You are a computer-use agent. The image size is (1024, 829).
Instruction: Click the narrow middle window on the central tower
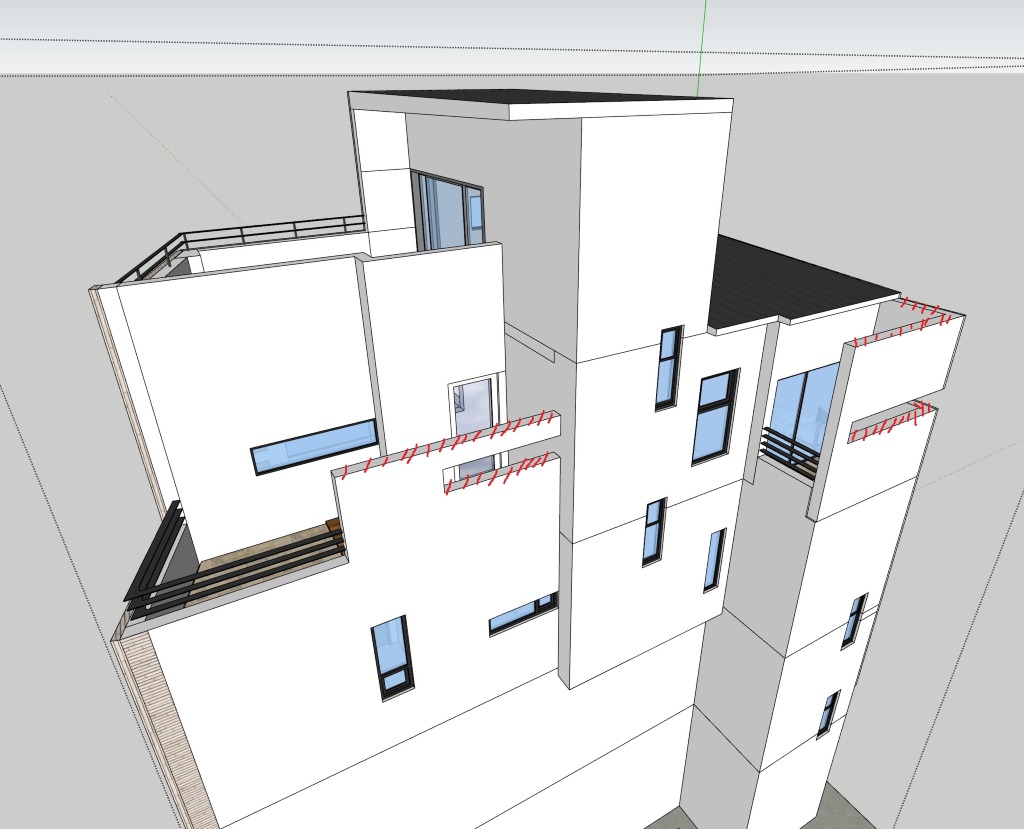click(x=653, y=530)
